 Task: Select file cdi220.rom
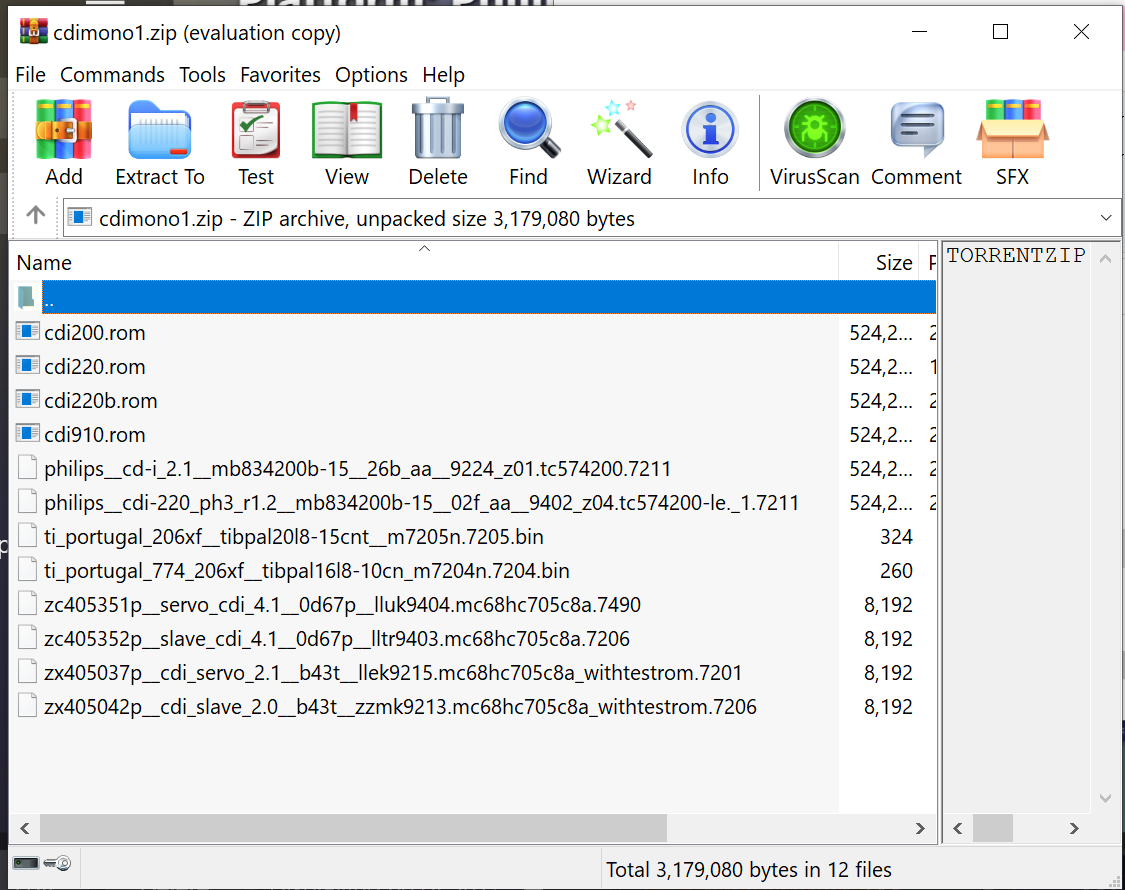(x=95, y=366)
